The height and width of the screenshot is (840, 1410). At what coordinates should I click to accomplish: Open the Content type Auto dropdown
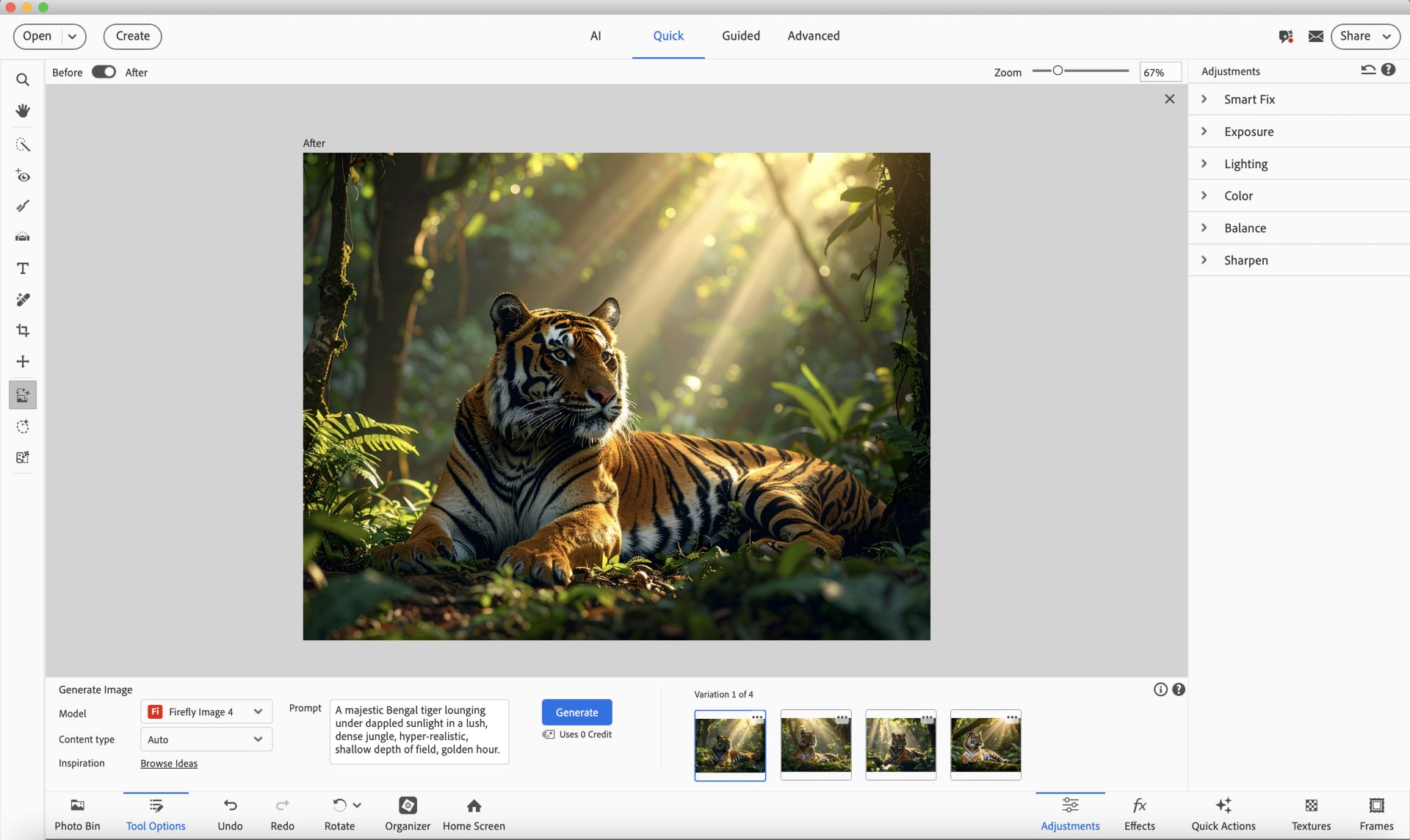tap(206, 739)
